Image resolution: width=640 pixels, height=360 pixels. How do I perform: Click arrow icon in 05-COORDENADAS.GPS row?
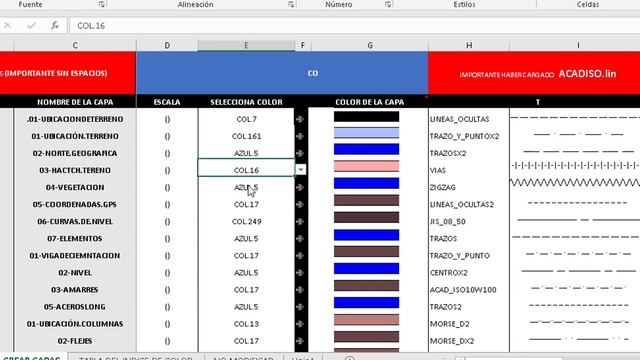[x=300, y=204]
